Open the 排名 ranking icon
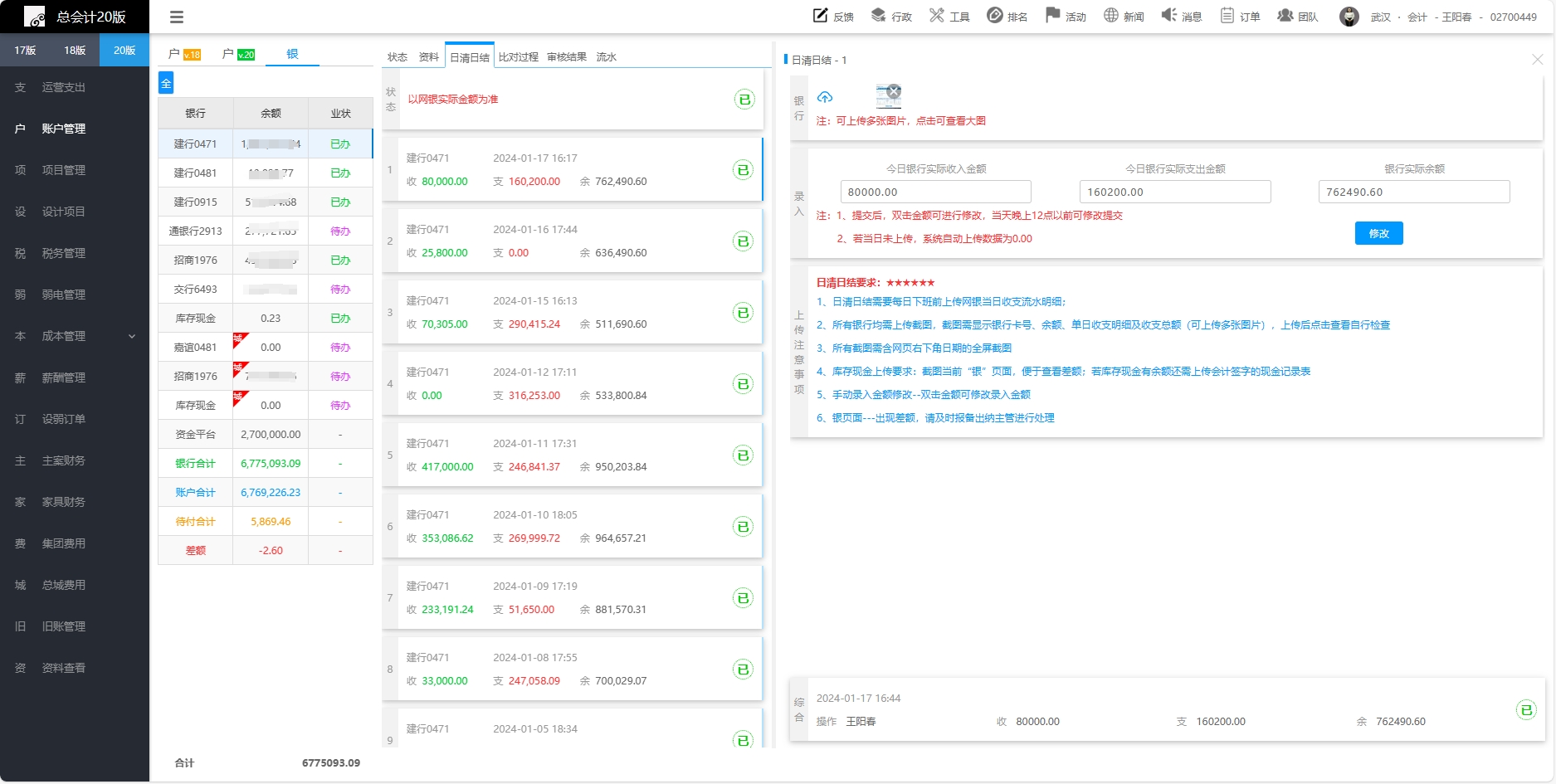The height and width of the screenshot is (784, 1556). [994, 15]
